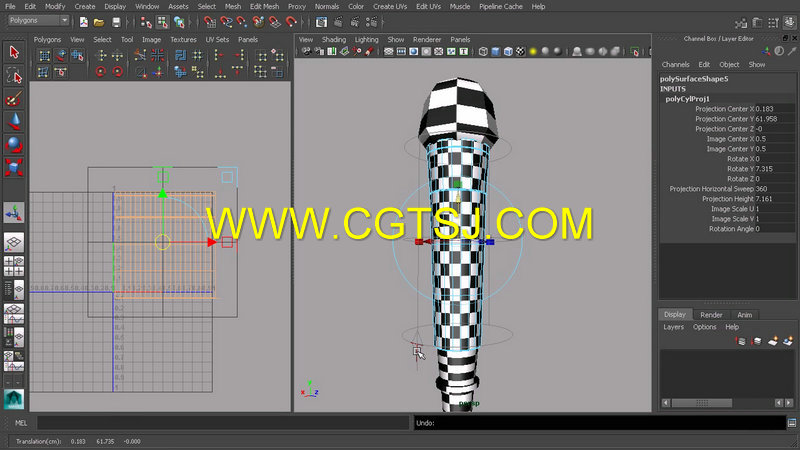The height and width of the screenshot is (450, 800).
Task: Click the IPR render clapper icon
Action: [355, 22]
